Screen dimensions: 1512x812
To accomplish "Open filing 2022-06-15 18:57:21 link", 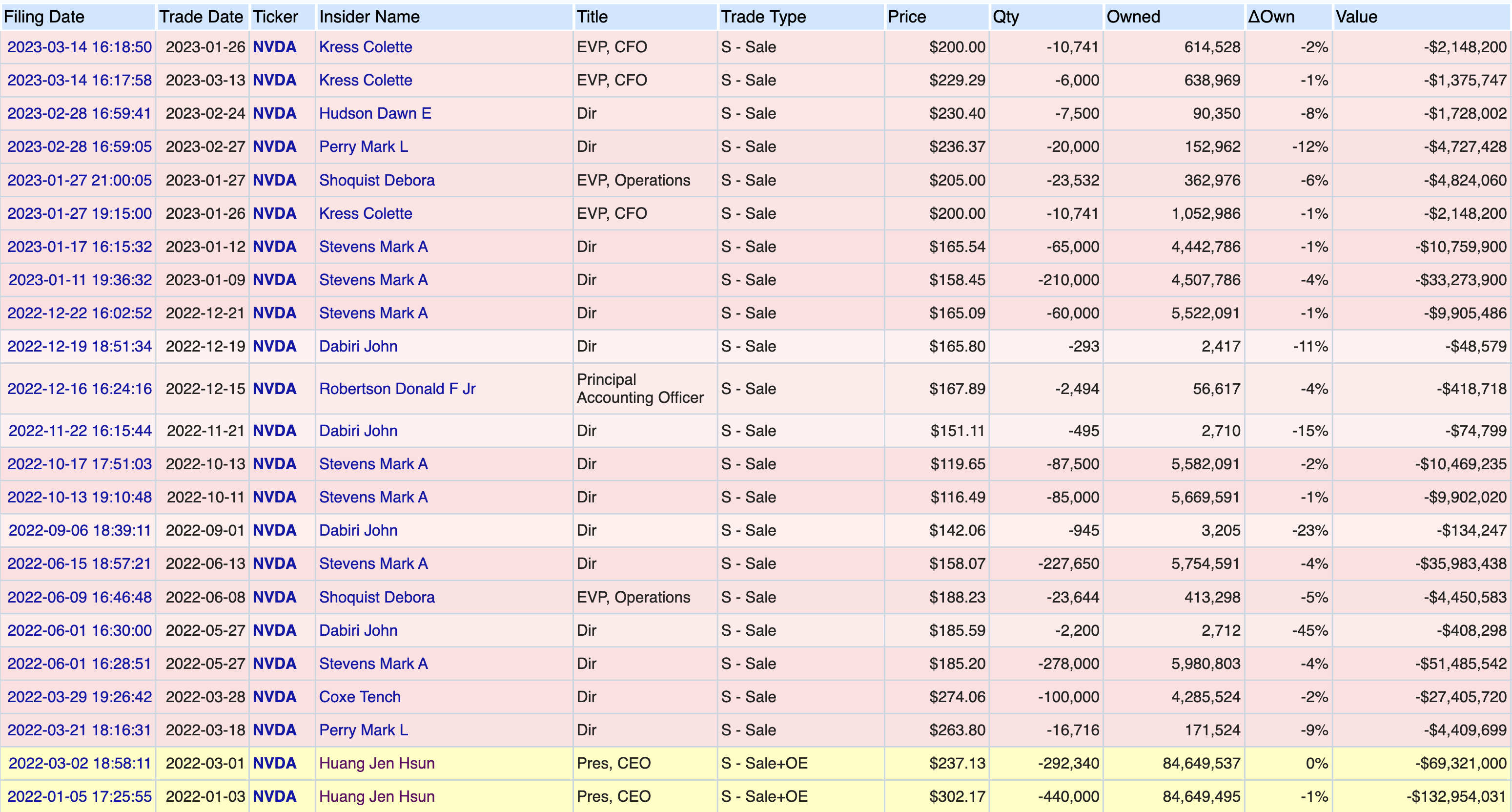I will pos(79,563).
